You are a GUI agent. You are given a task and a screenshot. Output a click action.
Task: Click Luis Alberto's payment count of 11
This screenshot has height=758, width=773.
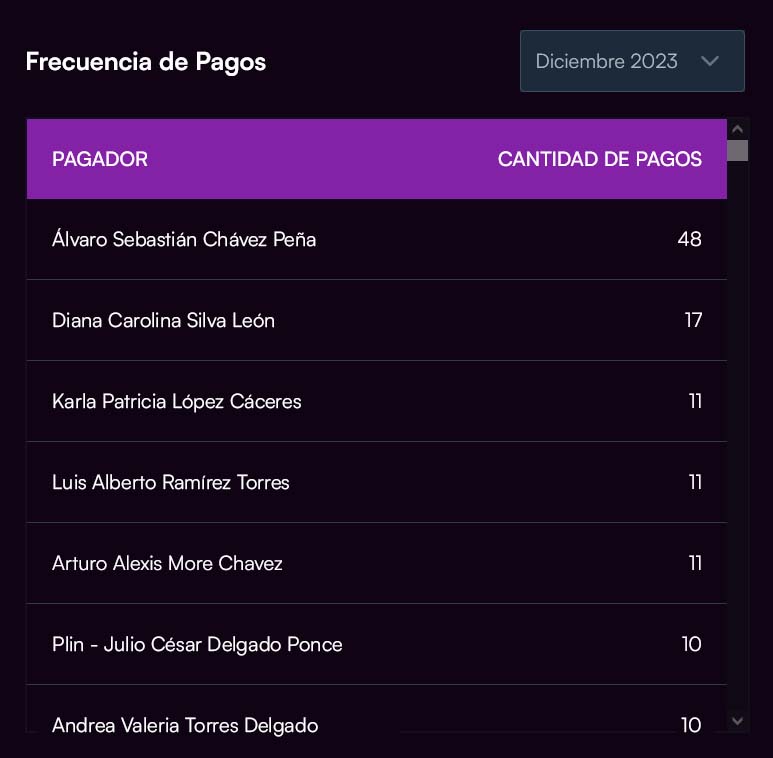695,483
